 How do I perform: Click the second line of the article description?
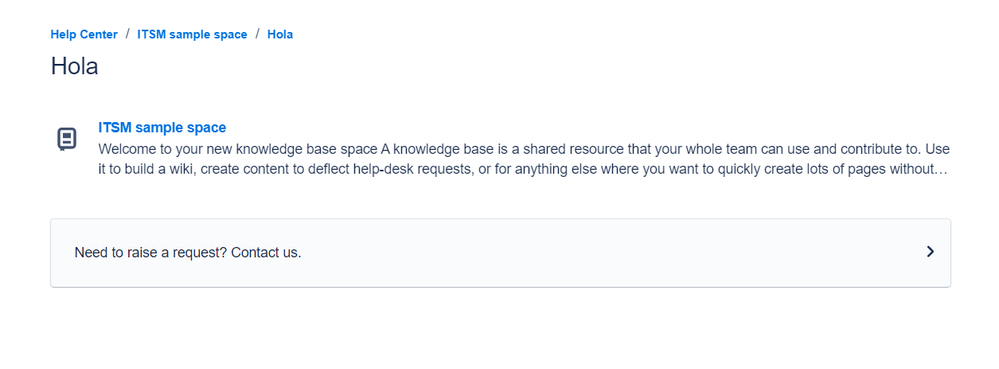524,170
